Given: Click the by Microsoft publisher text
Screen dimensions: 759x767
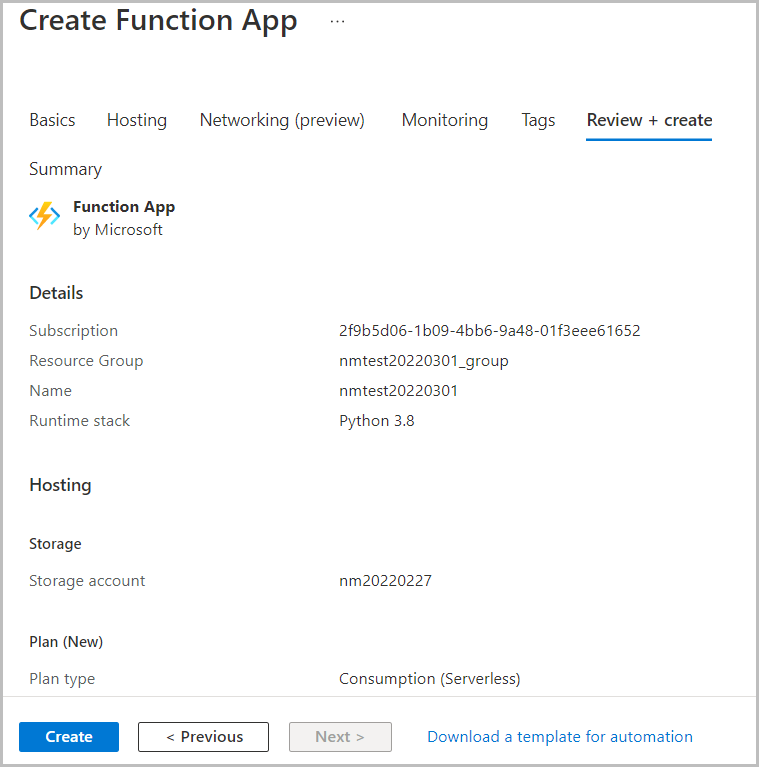Looking at the screenshot, I should coord(118,230).
